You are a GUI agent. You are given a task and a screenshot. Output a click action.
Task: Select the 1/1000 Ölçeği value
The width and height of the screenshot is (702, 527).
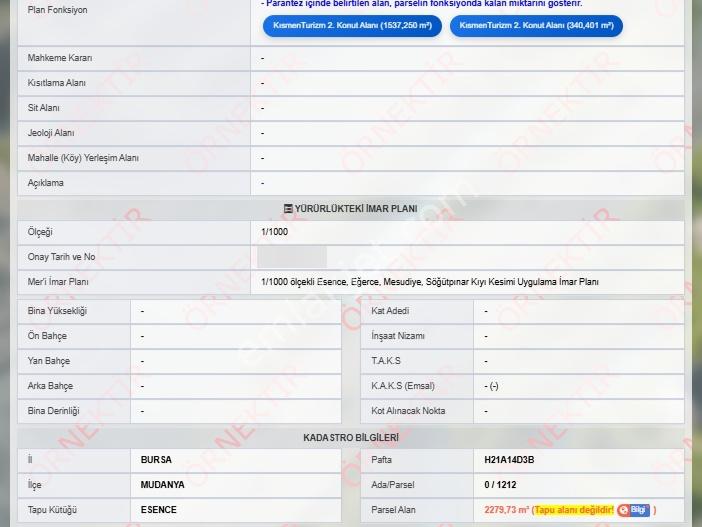click(274, 232)
